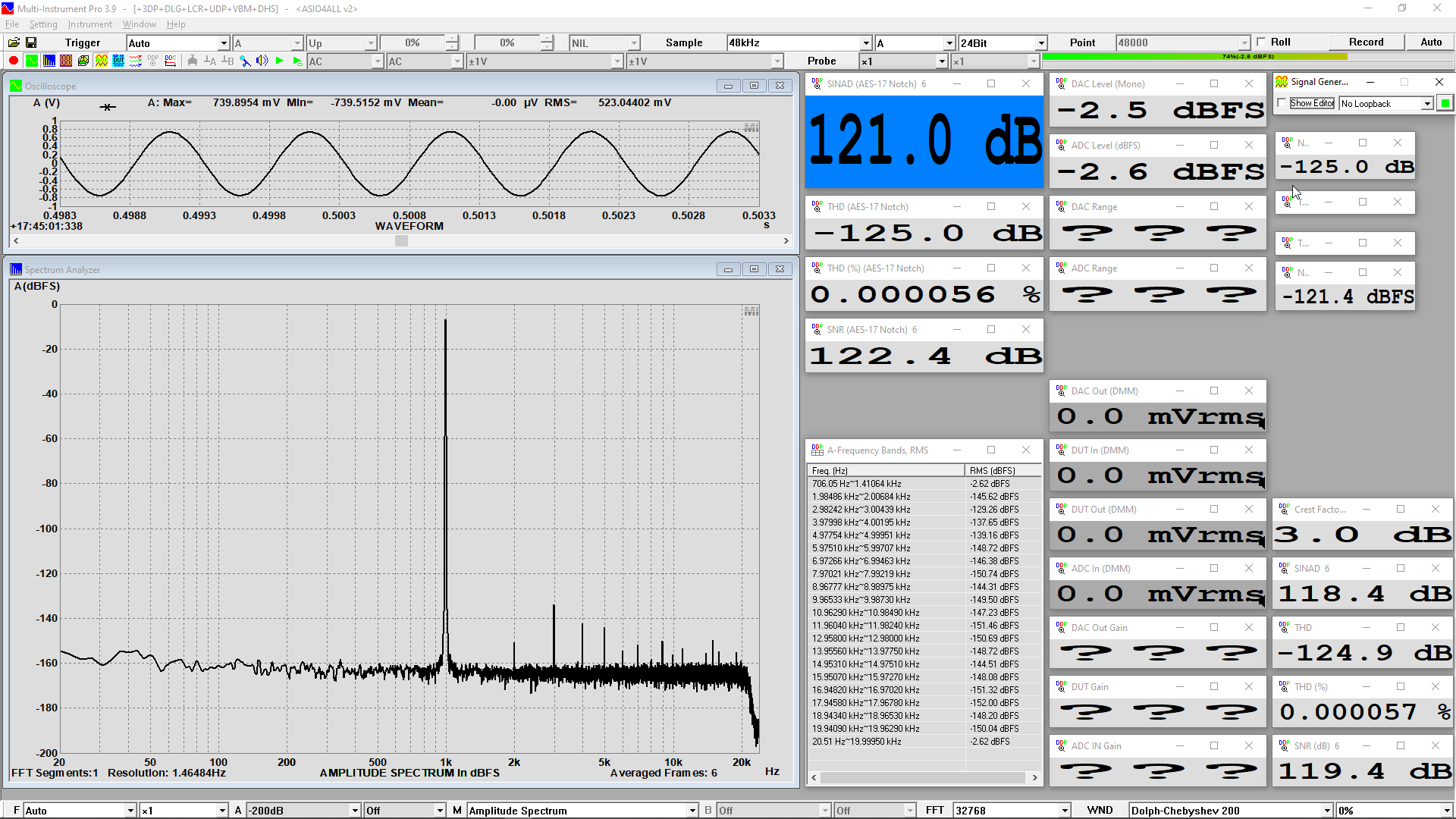Toggle the green Signal Generator on/off button

point(1445,103)
